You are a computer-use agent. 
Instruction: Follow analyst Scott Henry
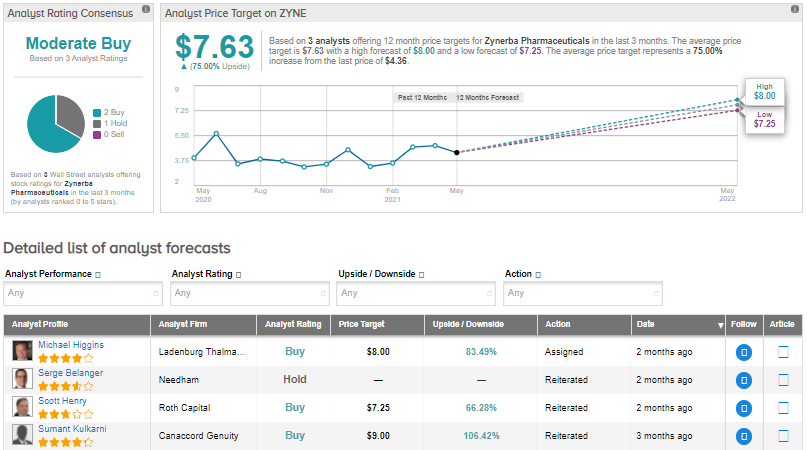pos(744,408)
